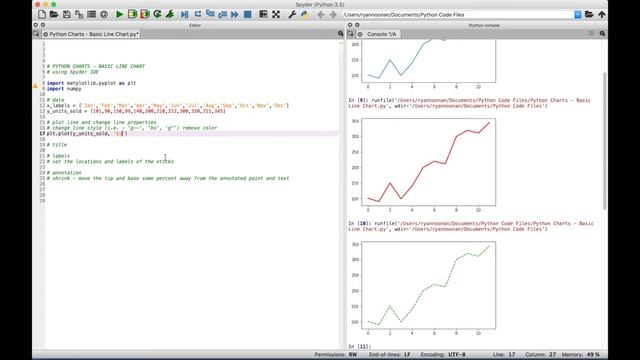
Task: Open the editor options search icon
Action: 340,34
